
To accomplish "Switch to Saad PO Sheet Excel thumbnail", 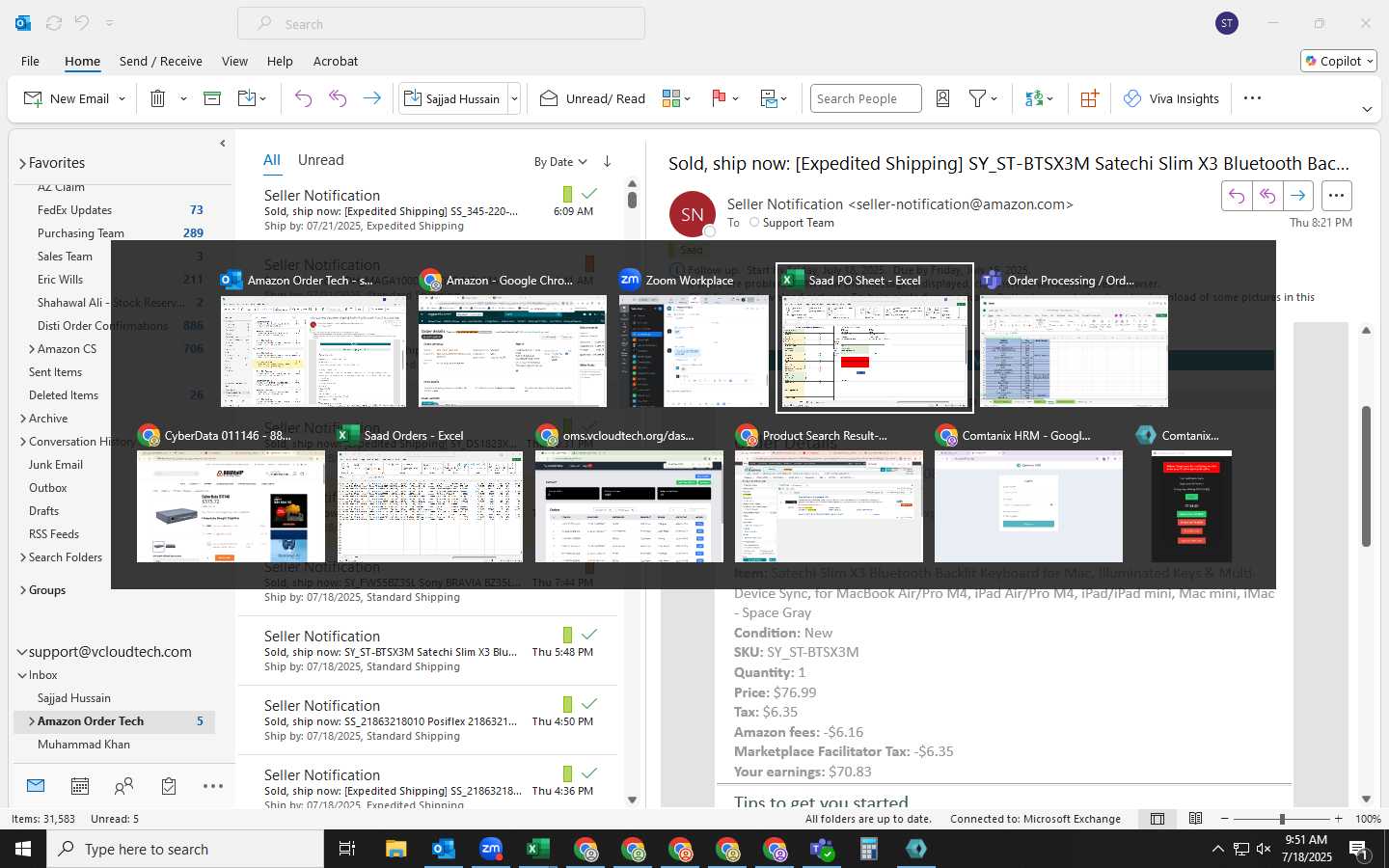I will (875, 338).
